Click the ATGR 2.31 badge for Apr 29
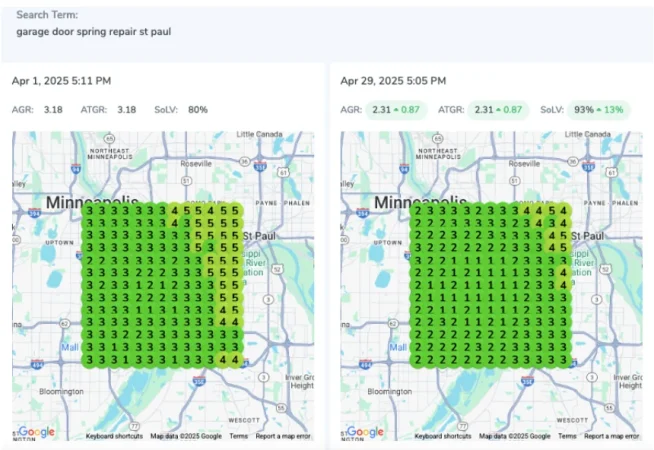This screenshot has width=654, height=450. pos(497,109)
